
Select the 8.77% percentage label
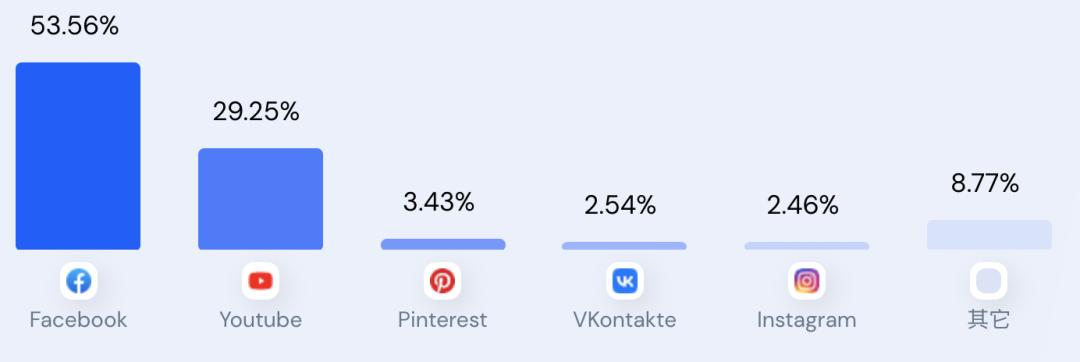click(985, 183)
